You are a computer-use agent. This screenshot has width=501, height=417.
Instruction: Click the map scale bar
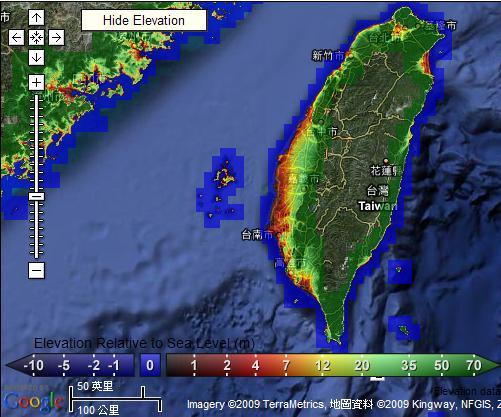(116, 399)
